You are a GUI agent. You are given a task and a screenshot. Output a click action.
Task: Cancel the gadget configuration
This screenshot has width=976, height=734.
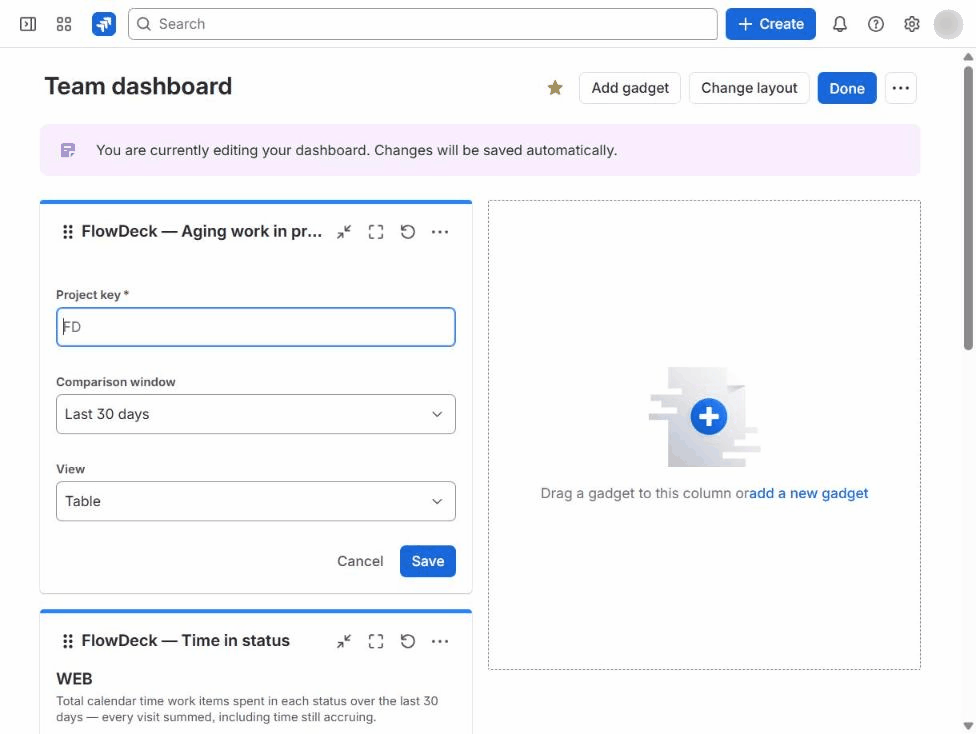360,561
